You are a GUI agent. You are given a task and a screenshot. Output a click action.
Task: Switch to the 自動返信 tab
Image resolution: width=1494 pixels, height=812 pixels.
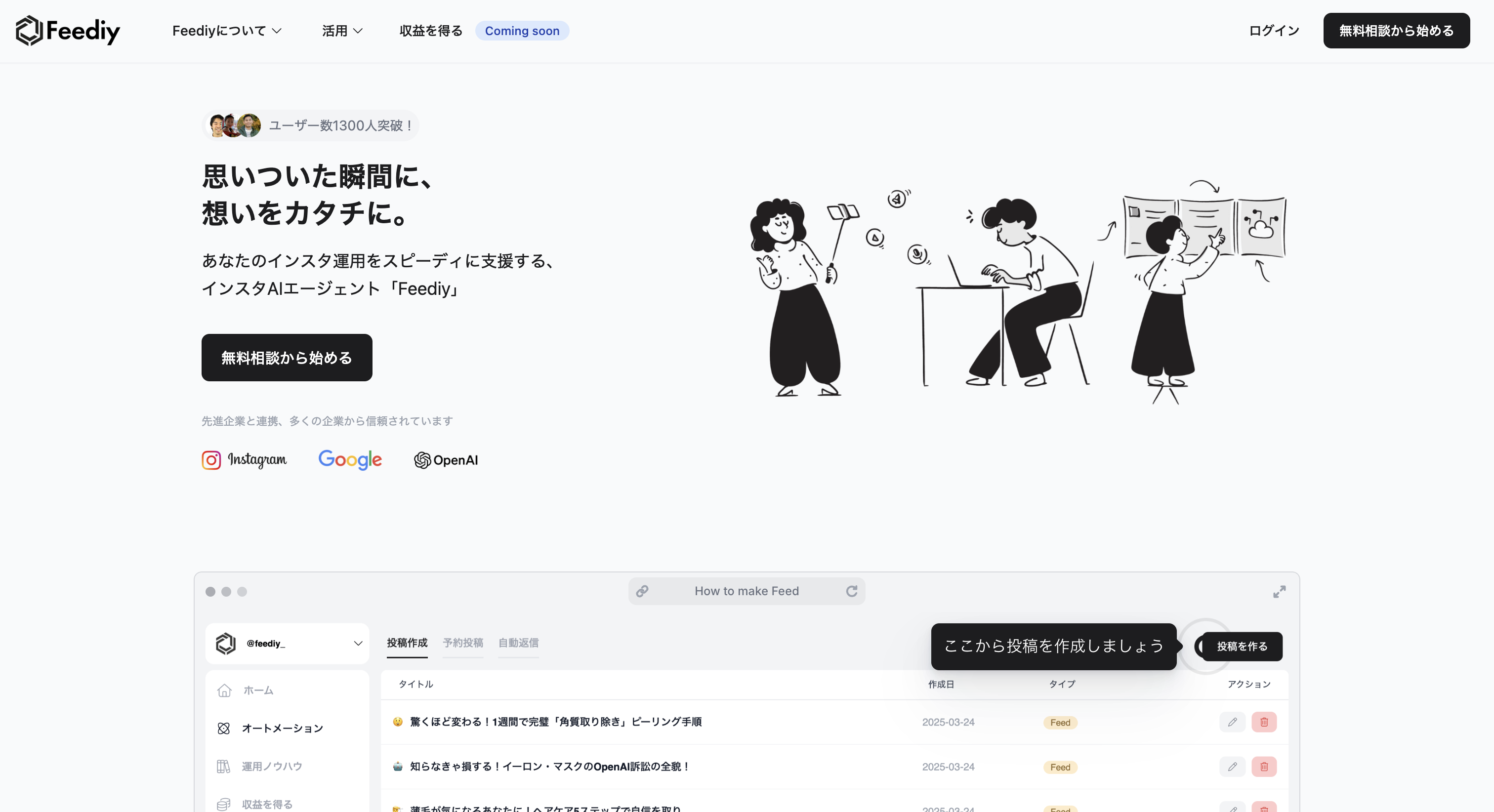click(518, 643)
